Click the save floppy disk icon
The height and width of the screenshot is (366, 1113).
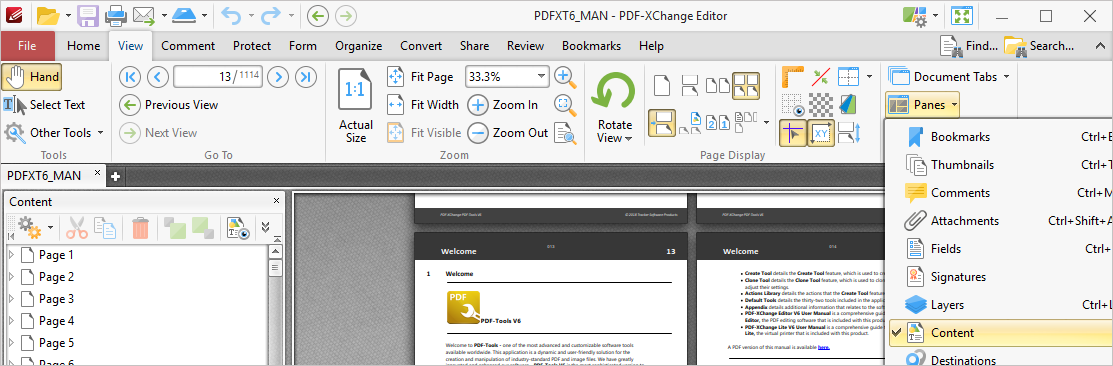click(x=88, y=14)
